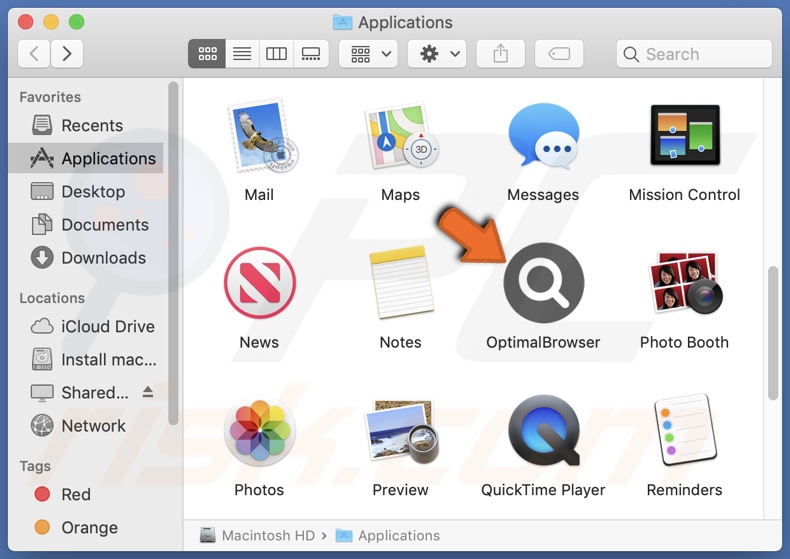
Task: Go back with the left chevron button
Action: click(34, 53)
